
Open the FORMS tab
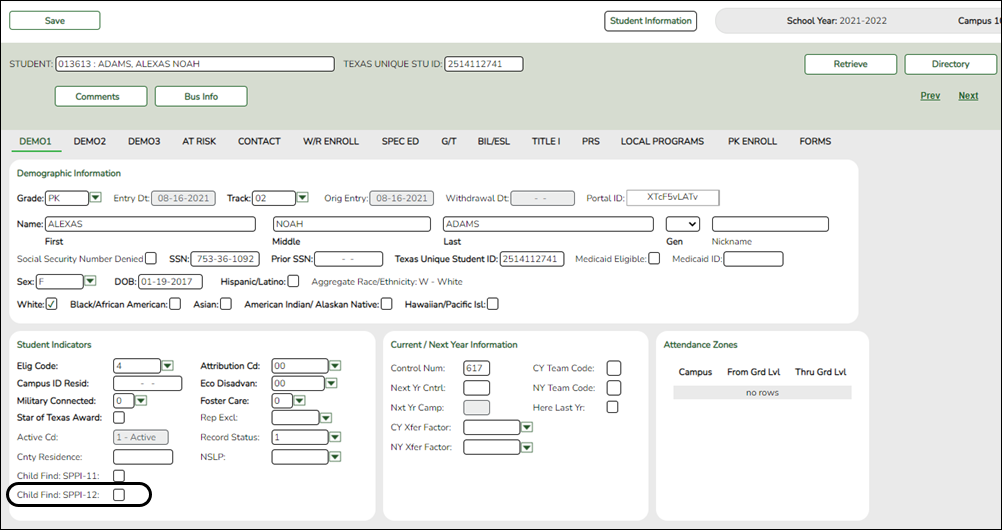click(x=815, y=141)
